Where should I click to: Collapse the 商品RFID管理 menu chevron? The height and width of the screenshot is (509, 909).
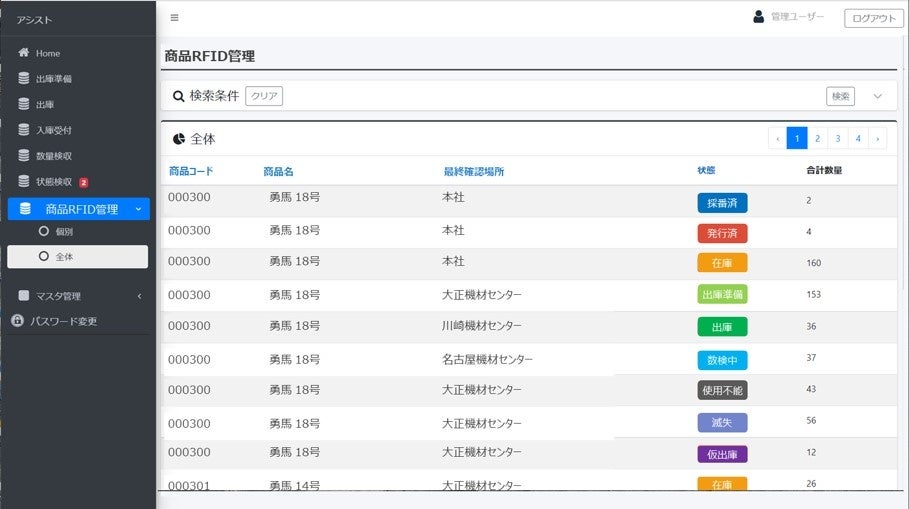tap(138, 209)
